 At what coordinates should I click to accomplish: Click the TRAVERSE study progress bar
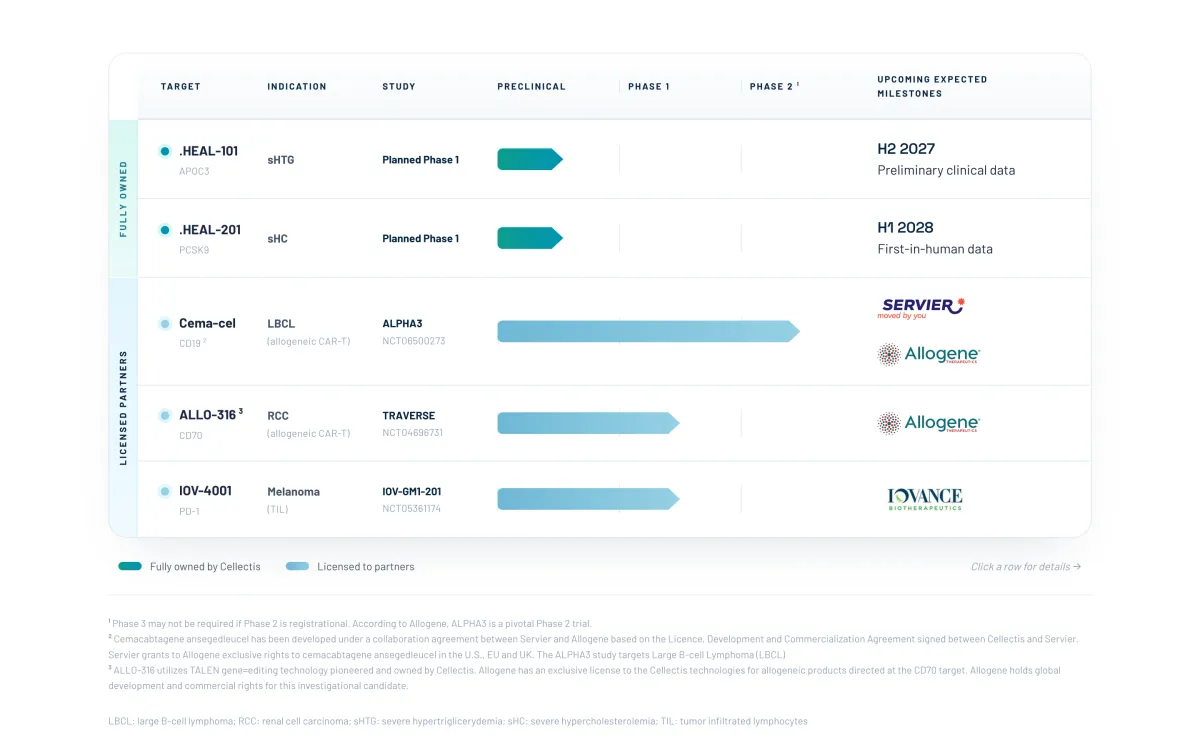click(x=588, y=423)
